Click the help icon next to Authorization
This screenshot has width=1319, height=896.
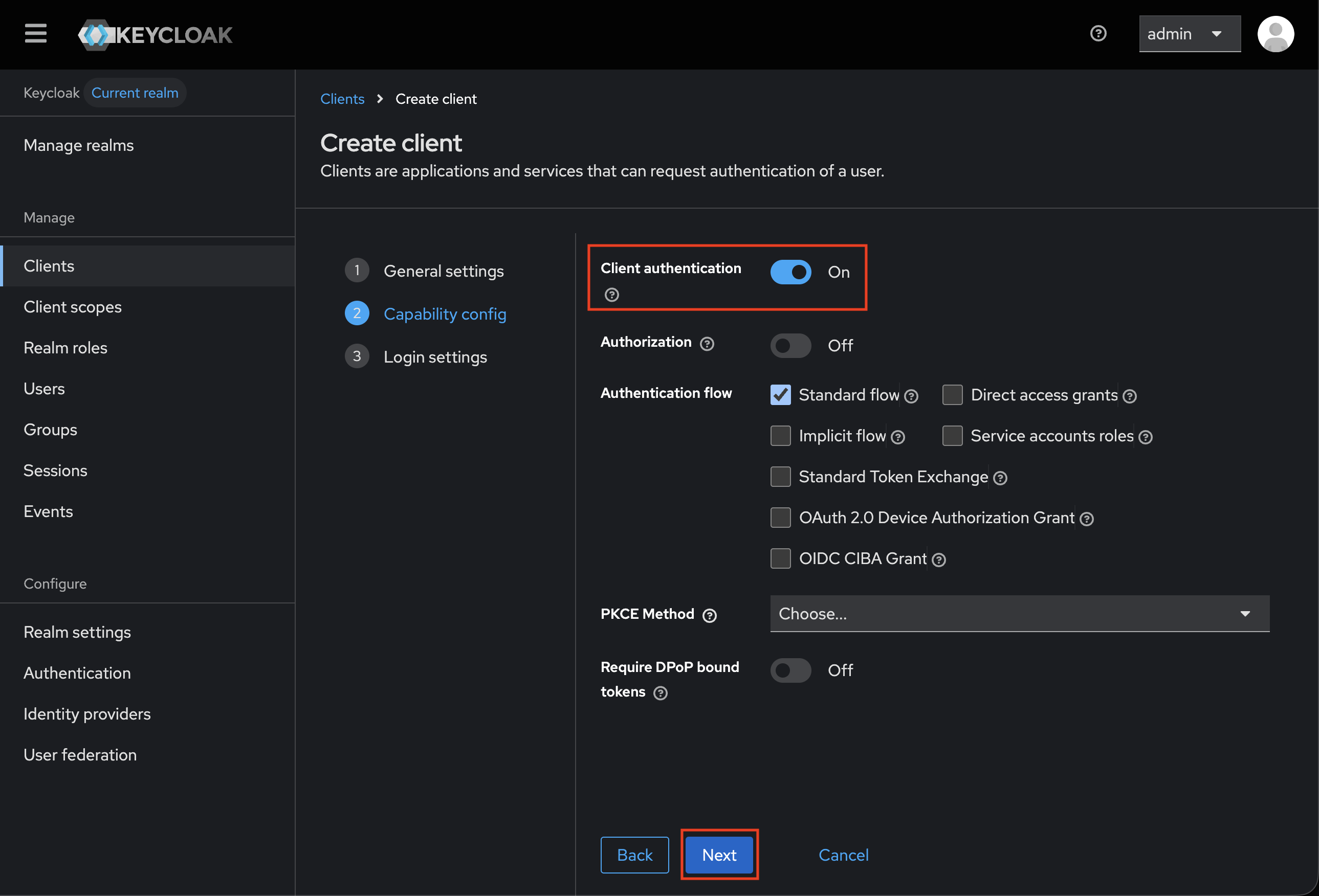707,343
